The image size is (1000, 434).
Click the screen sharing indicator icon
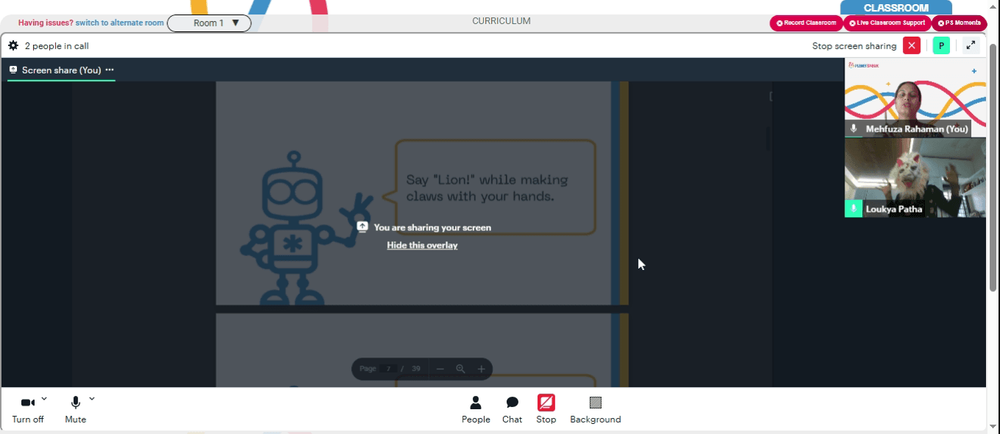362,227
